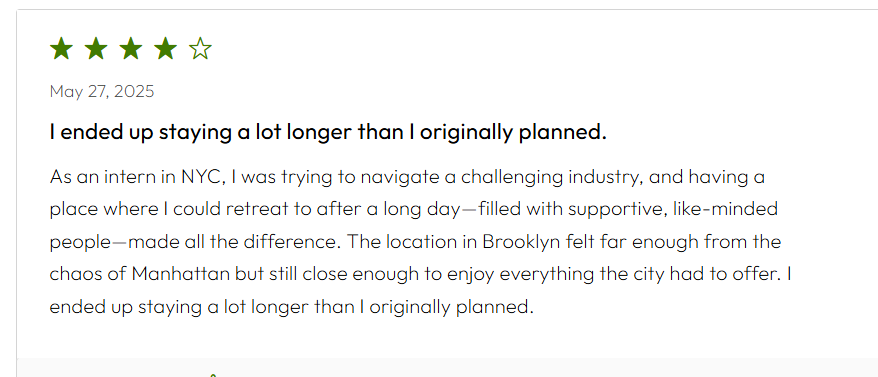Click the first filled green star
878x377 pixels.
pyautogui.click(x=62, y=49)
